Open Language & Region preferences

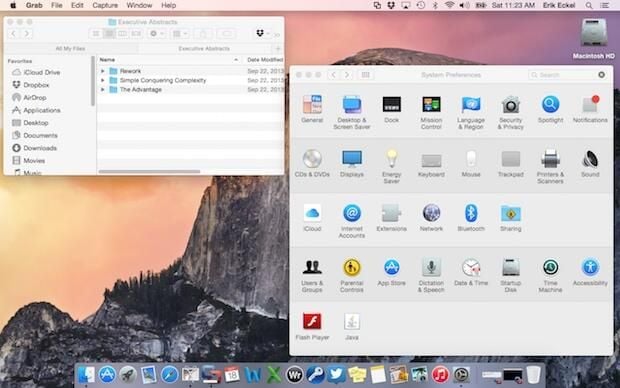click(471, 112)
